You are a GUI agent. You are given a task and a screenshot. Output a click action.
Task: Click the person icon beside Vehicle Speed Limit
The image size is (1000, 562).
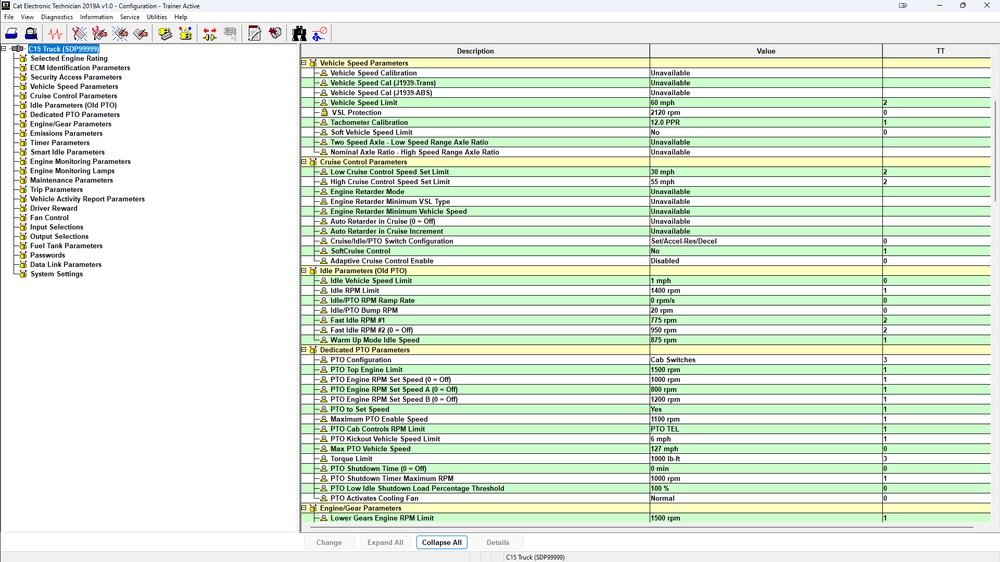[323, 103]
